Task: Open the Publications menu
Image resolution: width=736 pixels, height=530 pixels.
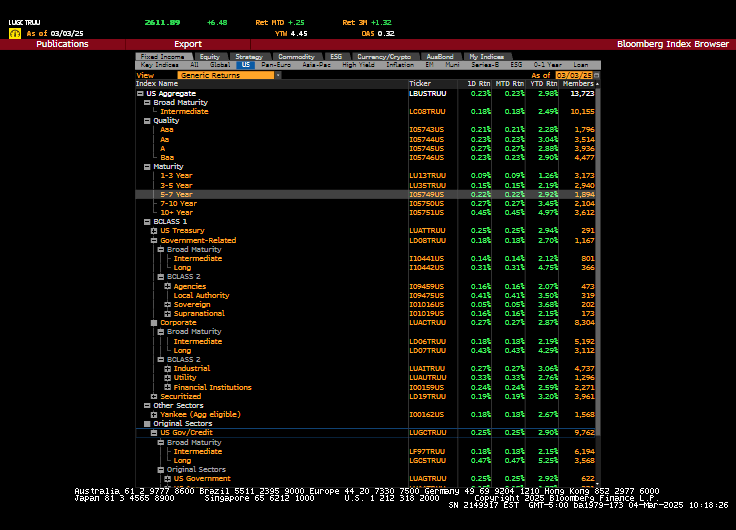Action: tap(62, 44)
